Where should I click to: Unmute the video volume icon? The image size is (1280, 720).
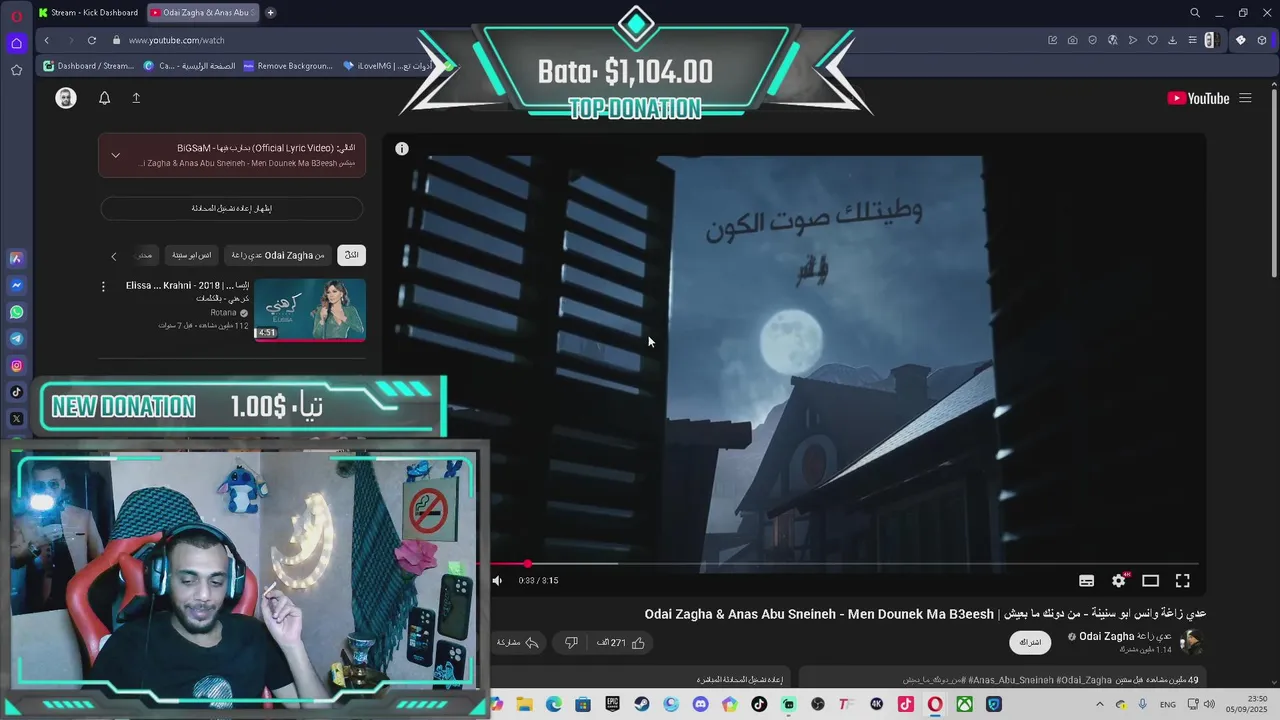[498, 580]
